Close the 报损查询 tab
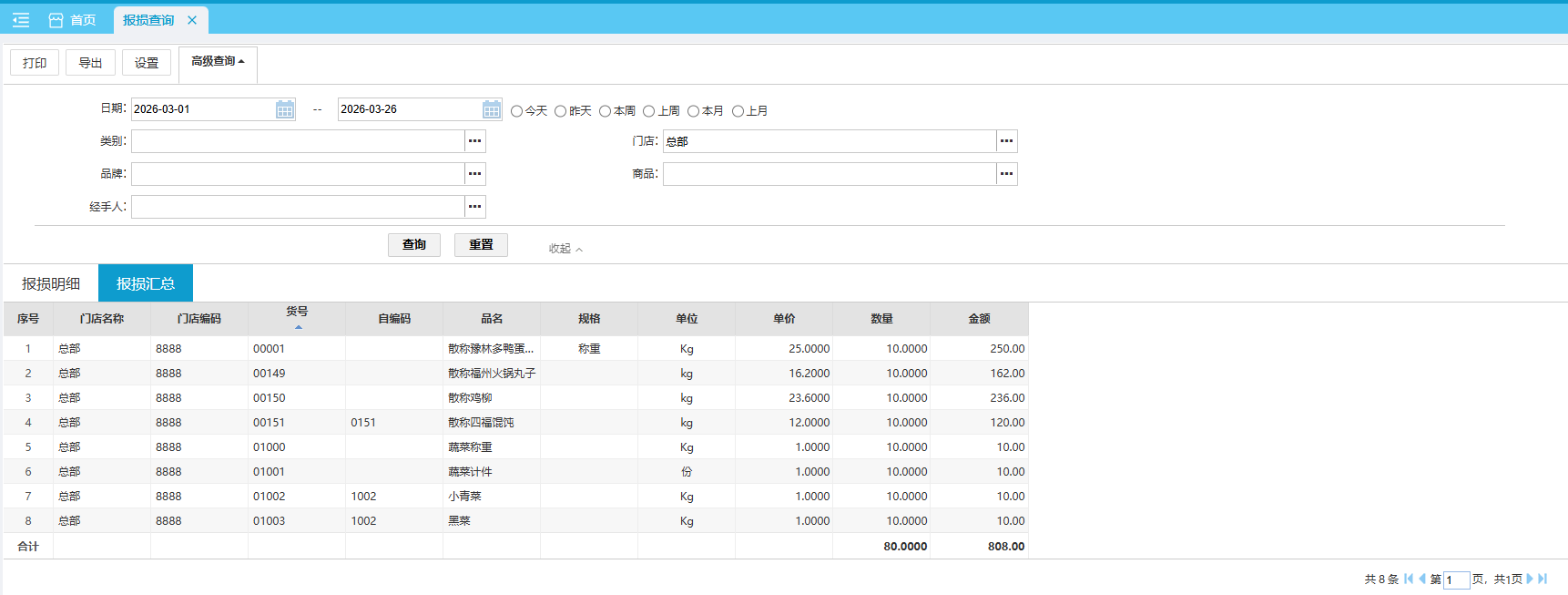 (192, 20)
